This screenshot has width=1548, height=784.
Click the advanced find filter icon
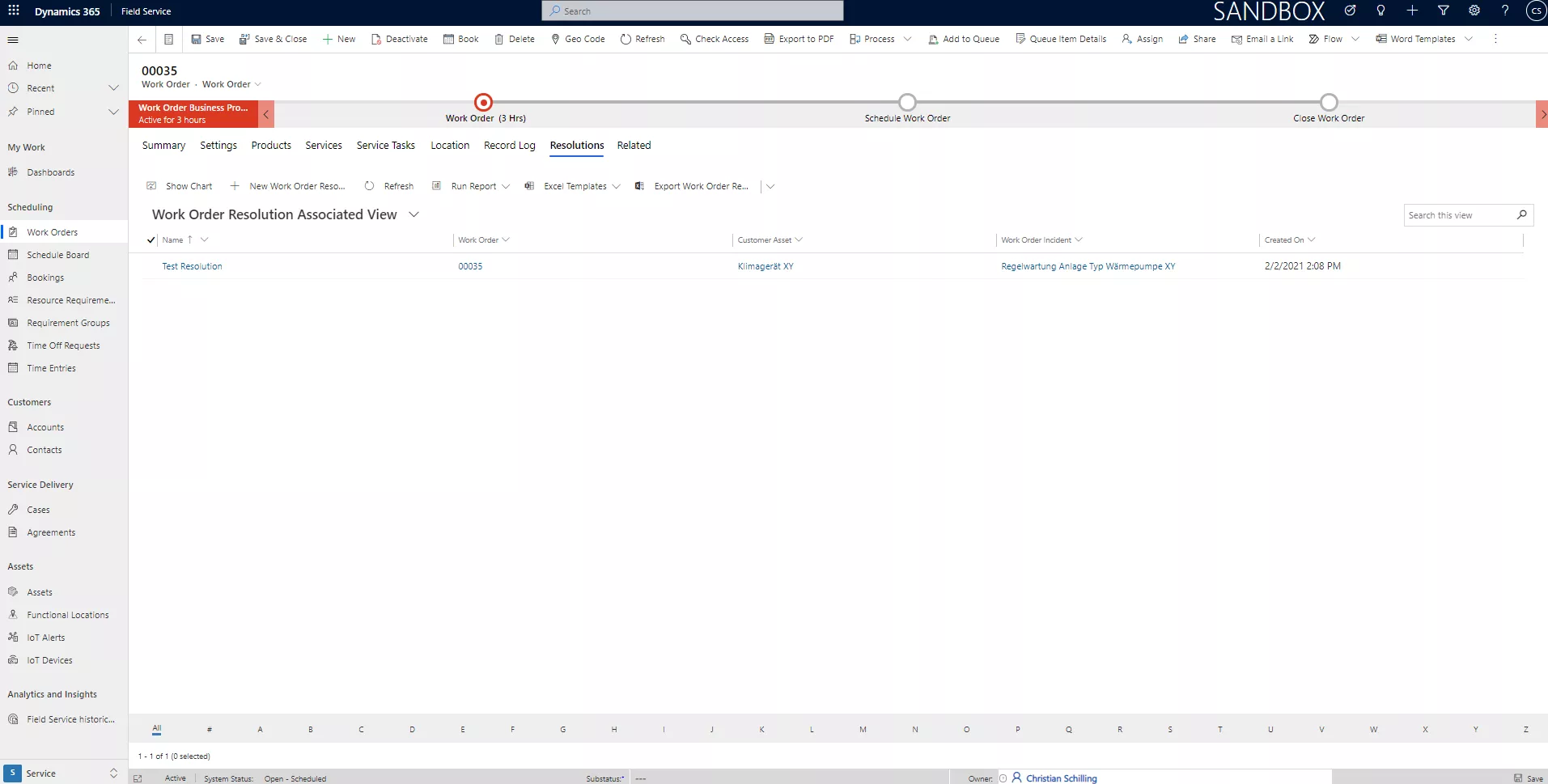pos(1443,11)
